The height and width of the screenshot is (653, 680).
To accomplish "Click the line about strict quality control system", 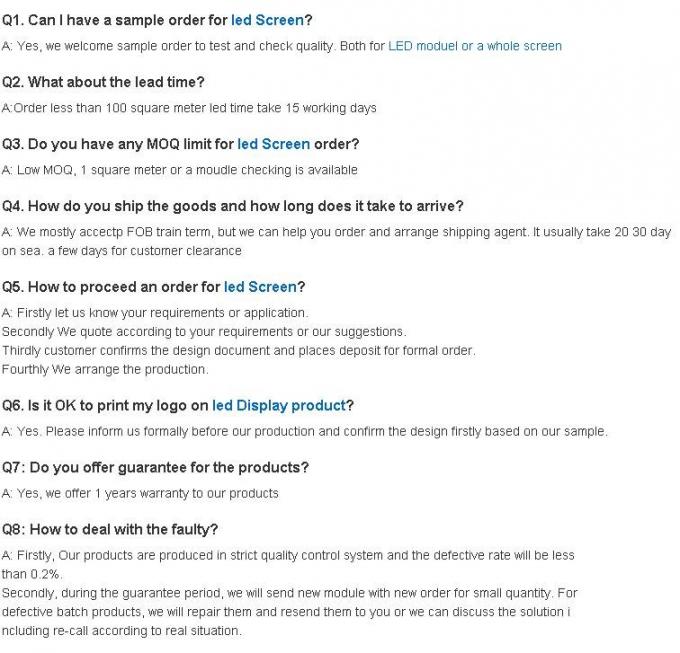I will click(x=288, y=555).
